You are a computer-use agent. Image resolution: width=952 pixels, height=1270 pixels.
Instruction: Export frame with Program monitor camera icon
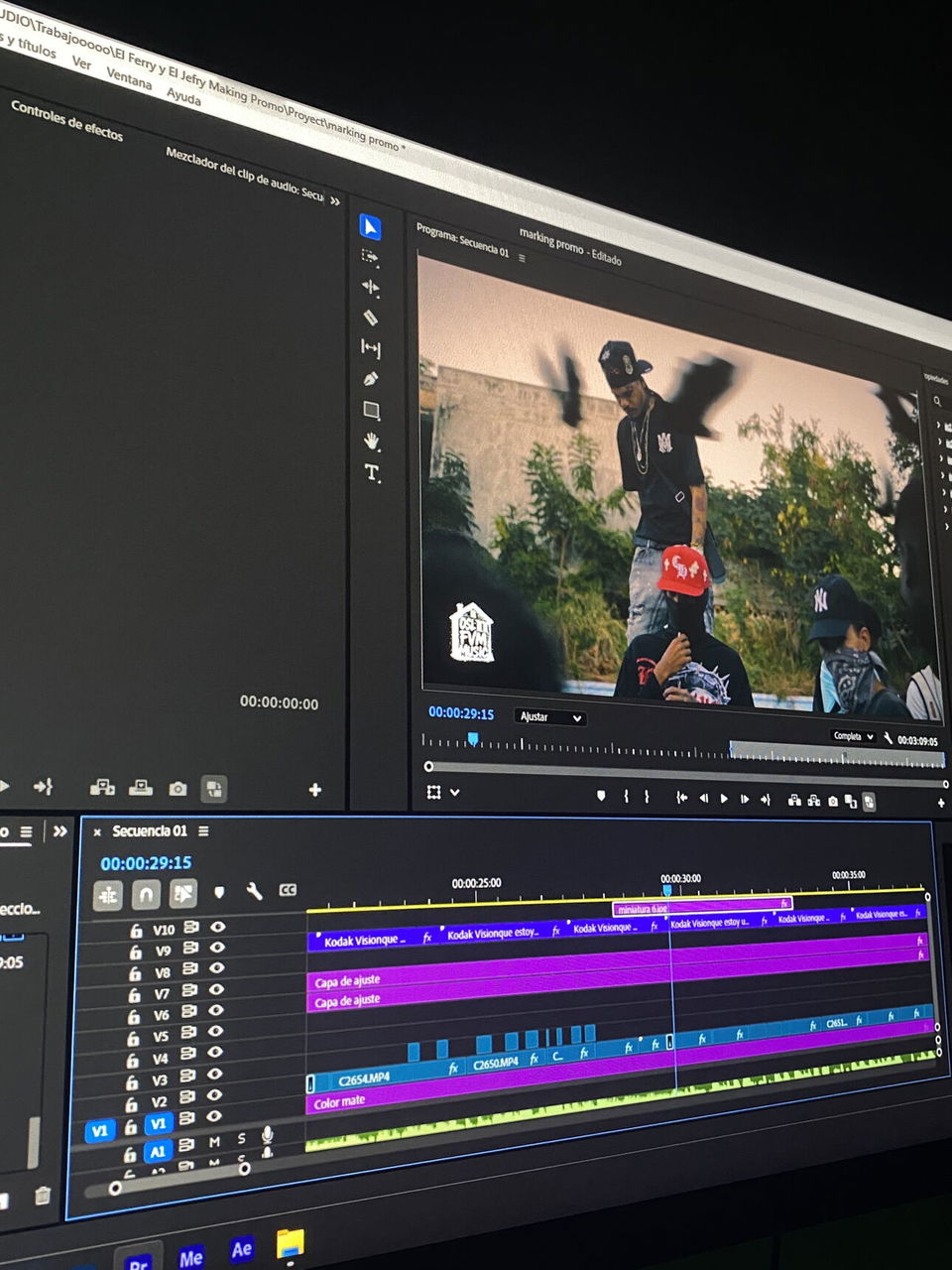pyautogui.click(x=832, y=801)
